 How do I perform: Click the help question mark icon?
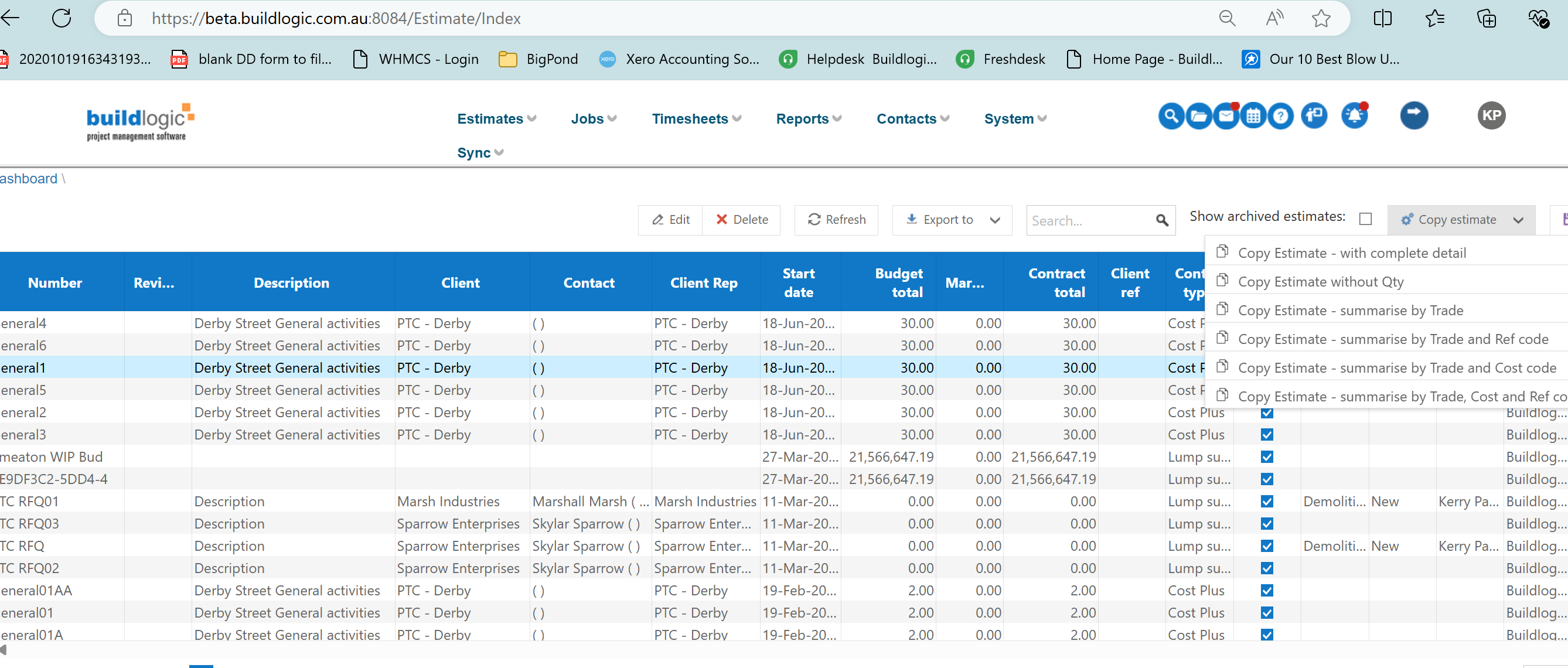coord(1280,115)
